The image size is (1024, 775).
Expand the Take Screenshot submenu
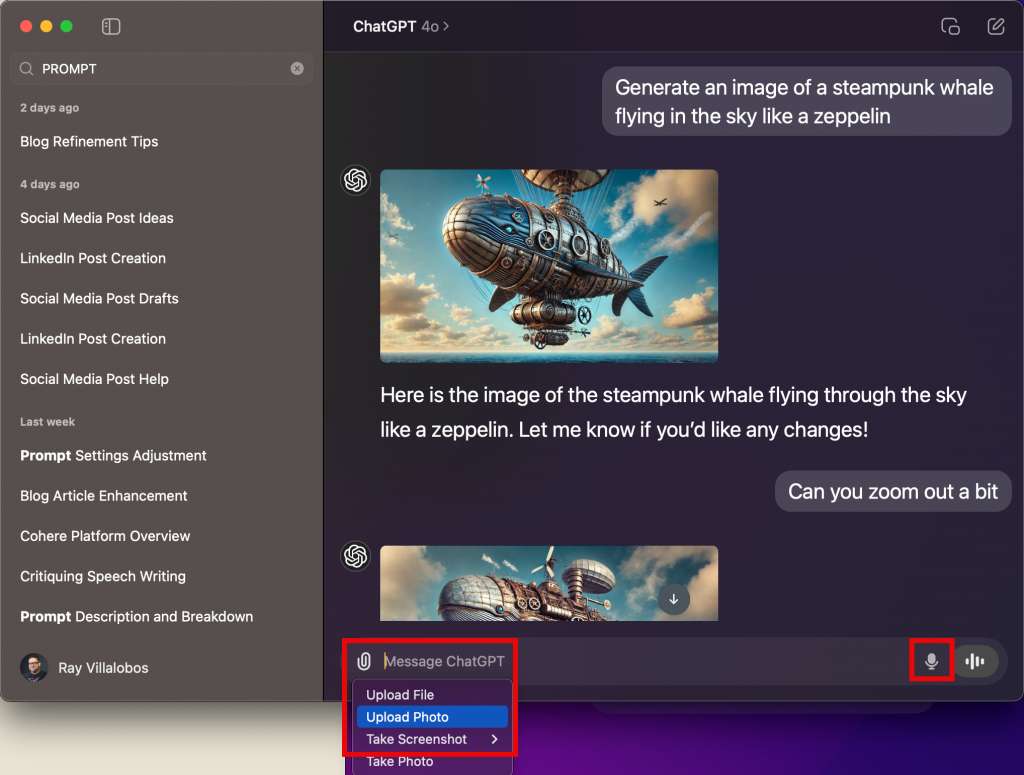(x=431, y=739)
